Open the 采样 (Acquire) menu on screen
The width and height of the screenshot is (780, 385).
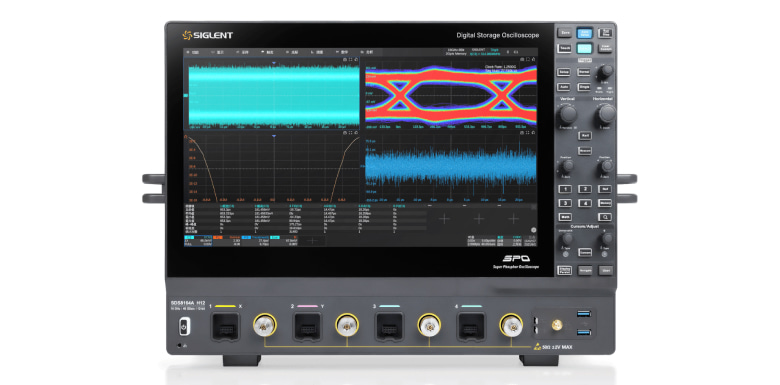(x=243, y=52)
